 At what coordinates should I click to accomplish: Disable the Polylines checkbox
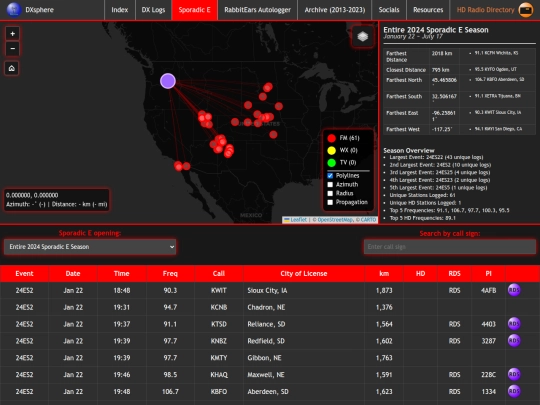pyautogui.click(x=330, y=176)
